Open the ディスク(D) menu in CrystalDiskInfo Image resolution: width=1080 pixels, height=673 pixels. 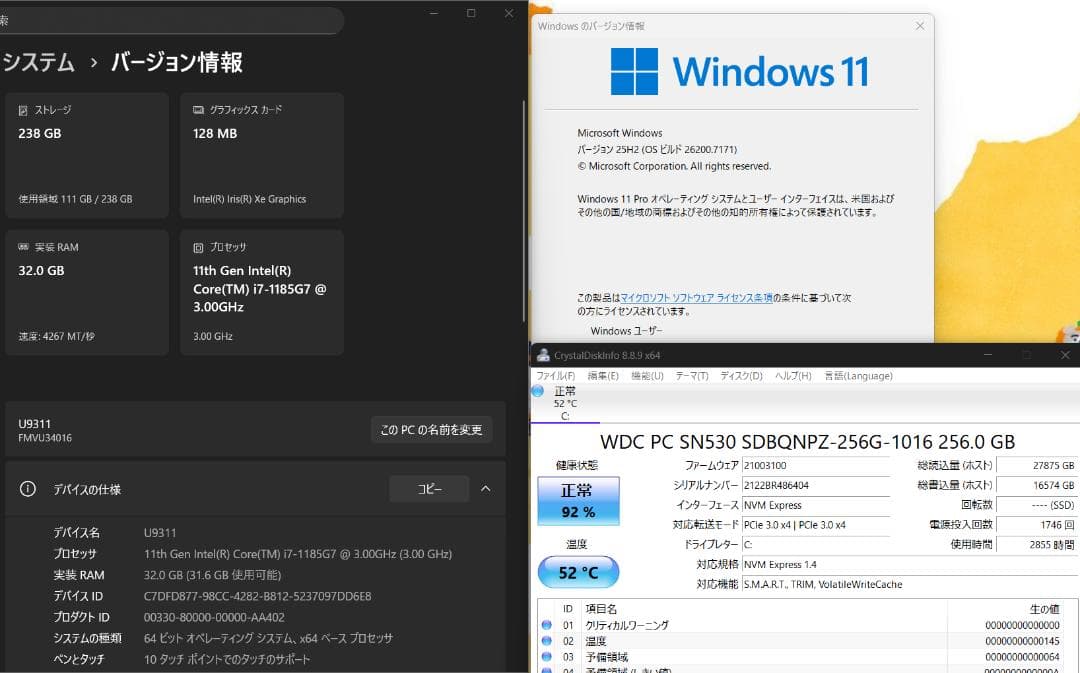(x=741, y=375)
